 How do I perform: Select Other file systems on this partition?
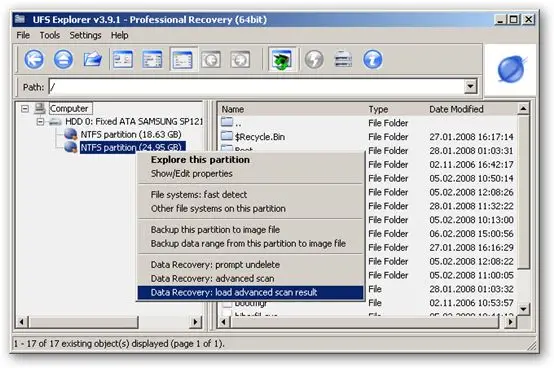[x=251, y=208]
